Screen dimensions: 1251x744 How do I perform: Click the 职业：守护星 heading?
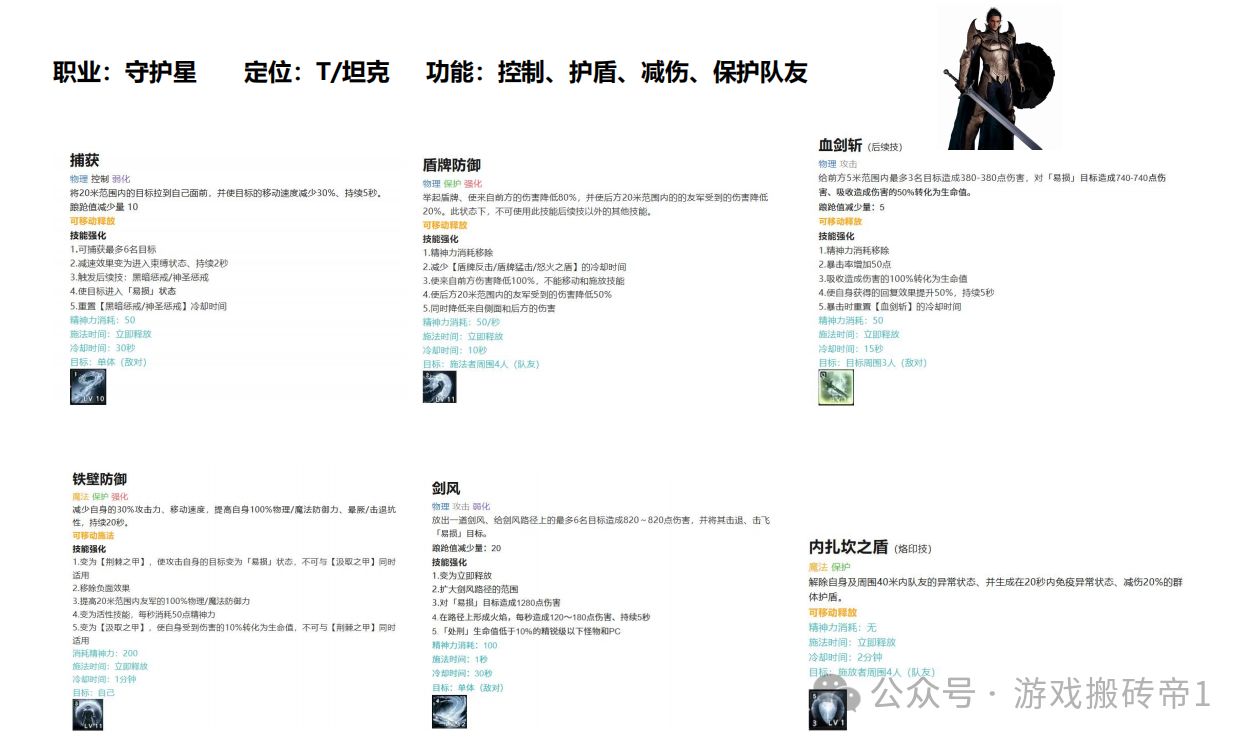coord(125,72)
